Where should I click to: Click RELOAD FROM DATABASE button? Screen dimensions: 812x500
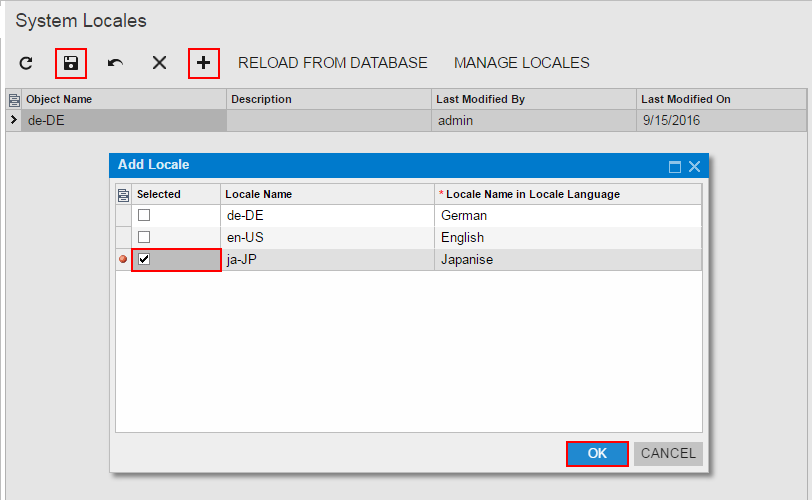click(x=332, y=63)
